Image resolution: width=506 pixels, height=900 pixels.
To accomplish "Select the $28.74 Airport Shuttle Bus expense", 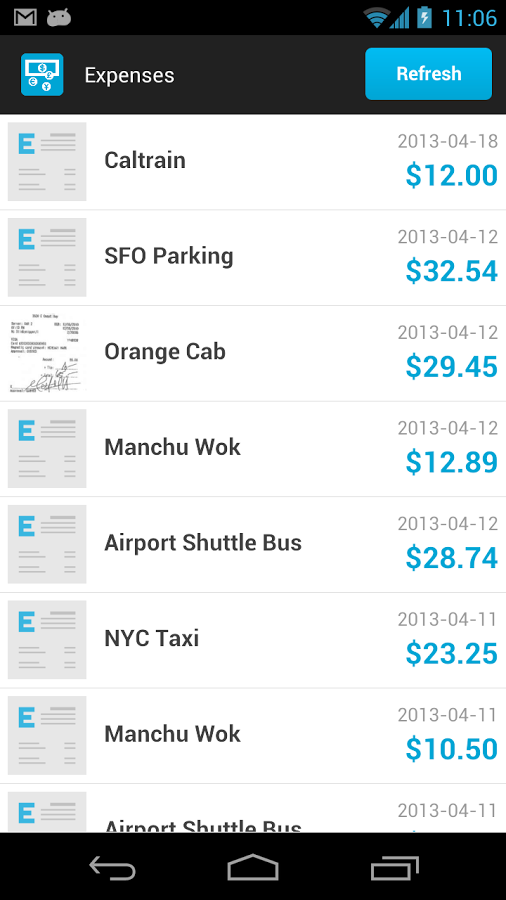I will [x=253, y=545].
